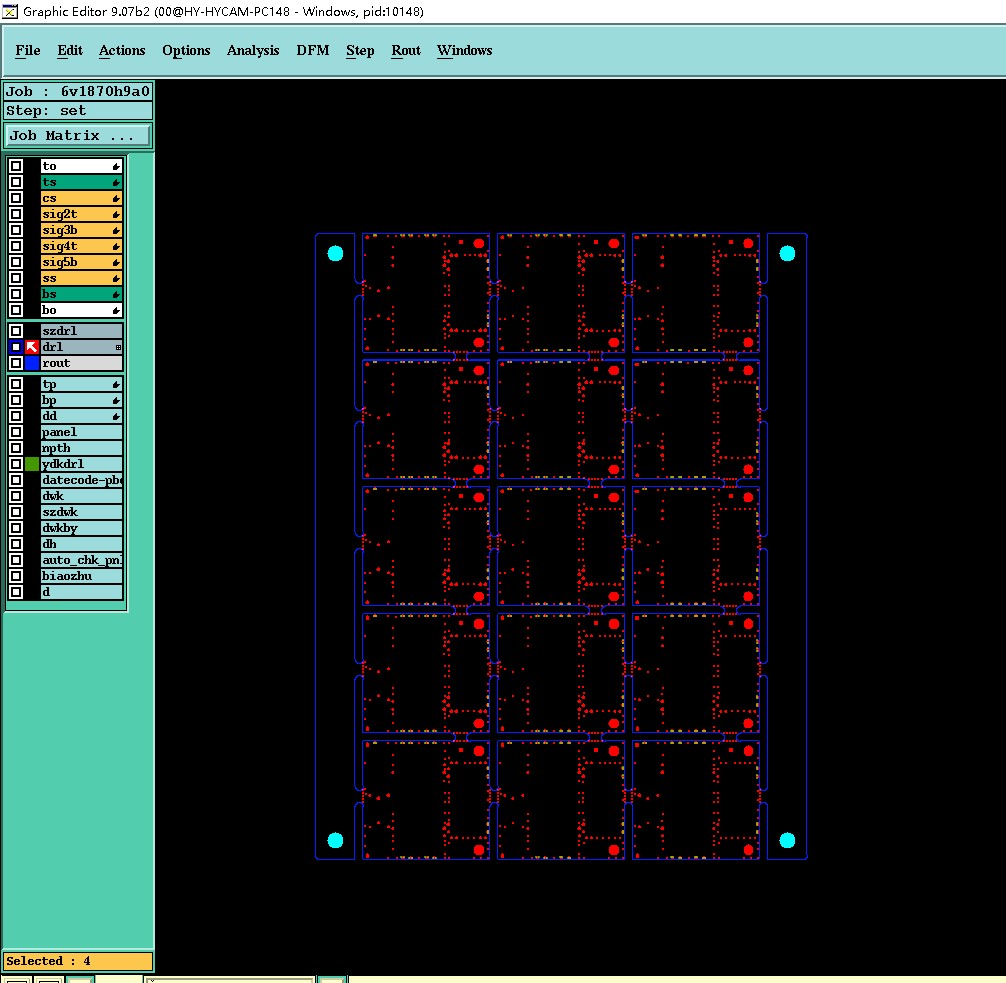Screen dimensions: 1006x983
Task: Uncheck the drl layer display checkbox
Action: 16,347
